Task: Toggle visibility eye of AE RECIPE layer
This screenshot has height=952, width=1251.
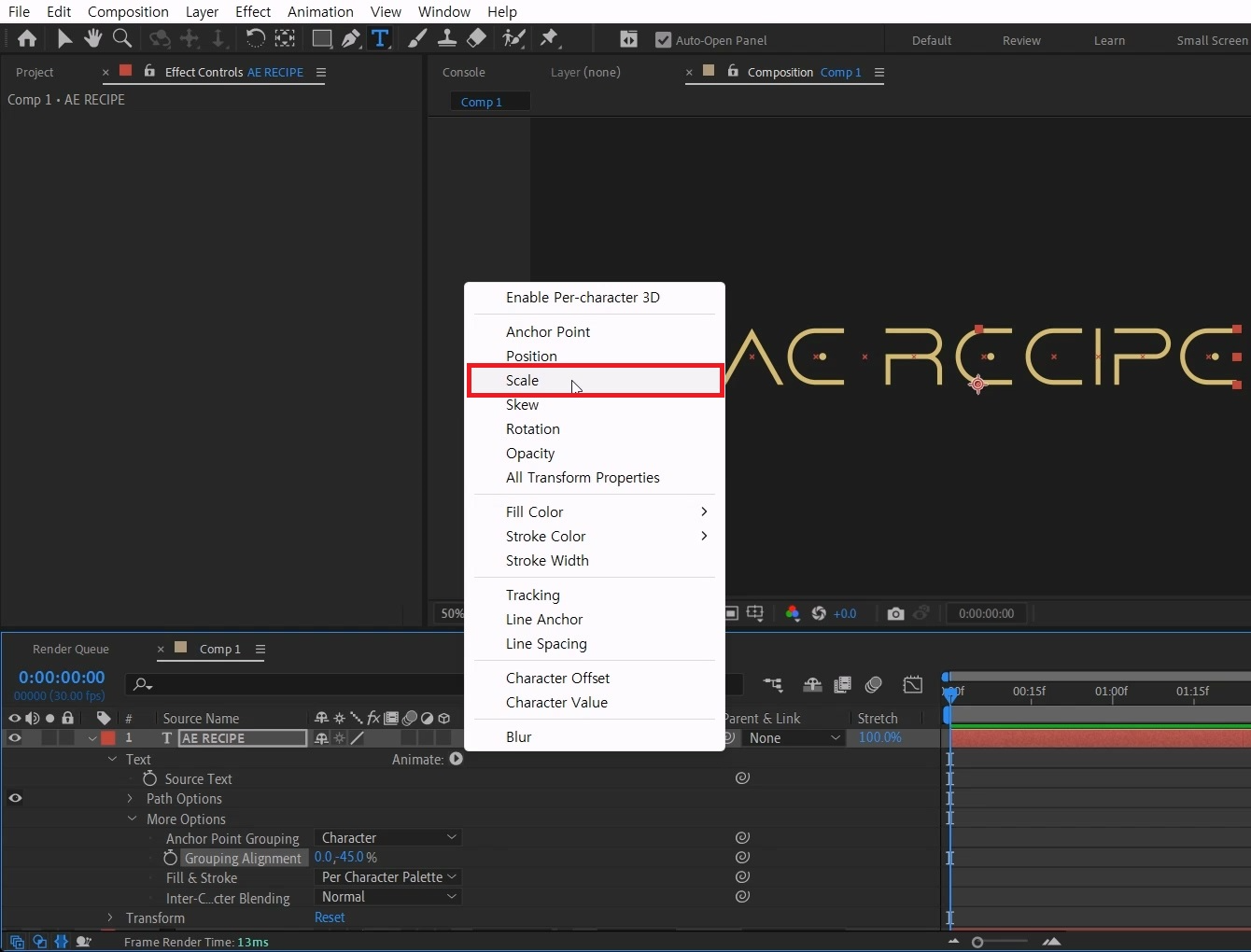Action: pyautogui.click(x=15, y=737)
